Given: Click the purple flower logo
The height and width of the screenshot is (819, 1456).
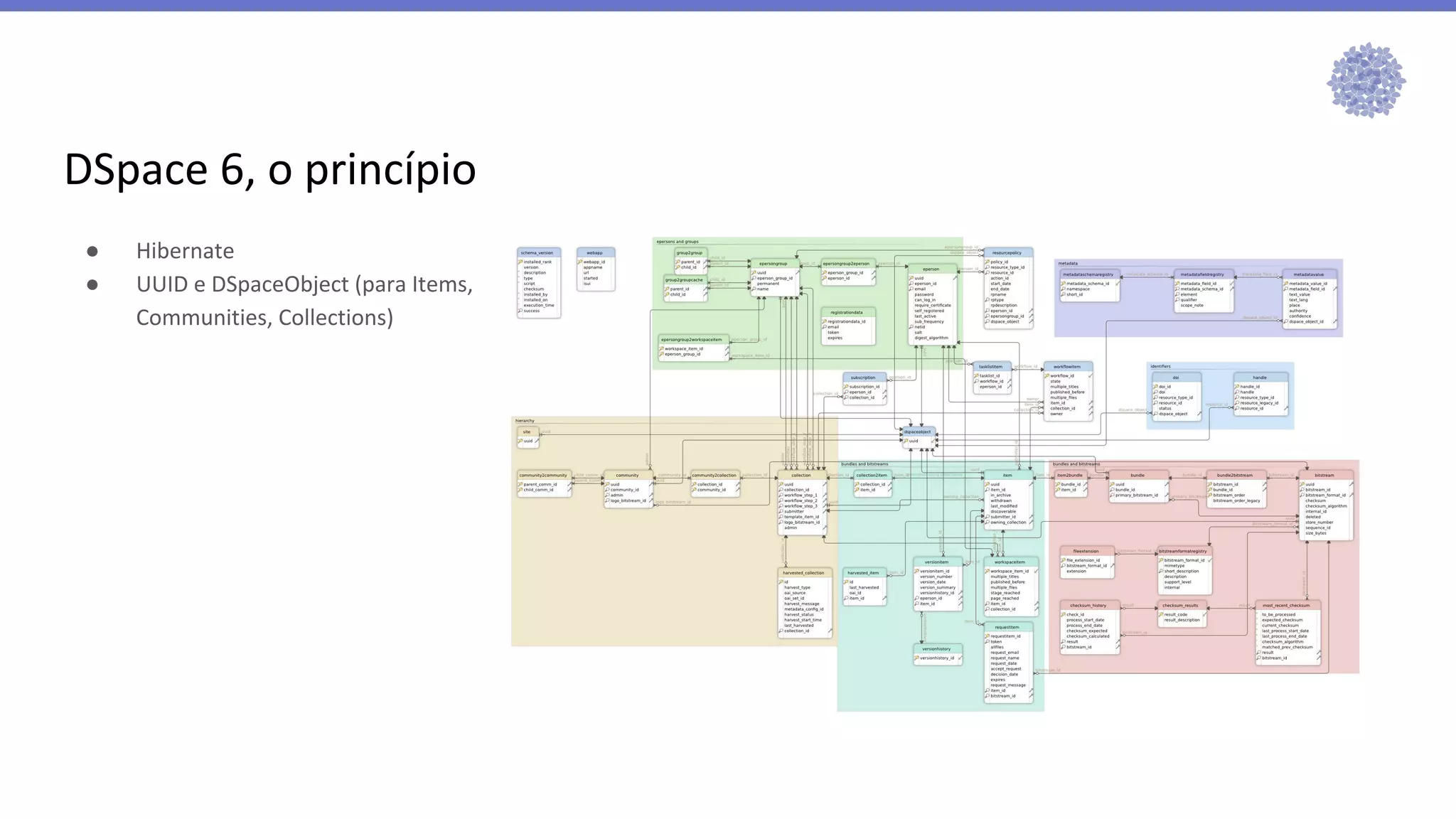Looking at the screenshot, I should [x=1366, y=80].
